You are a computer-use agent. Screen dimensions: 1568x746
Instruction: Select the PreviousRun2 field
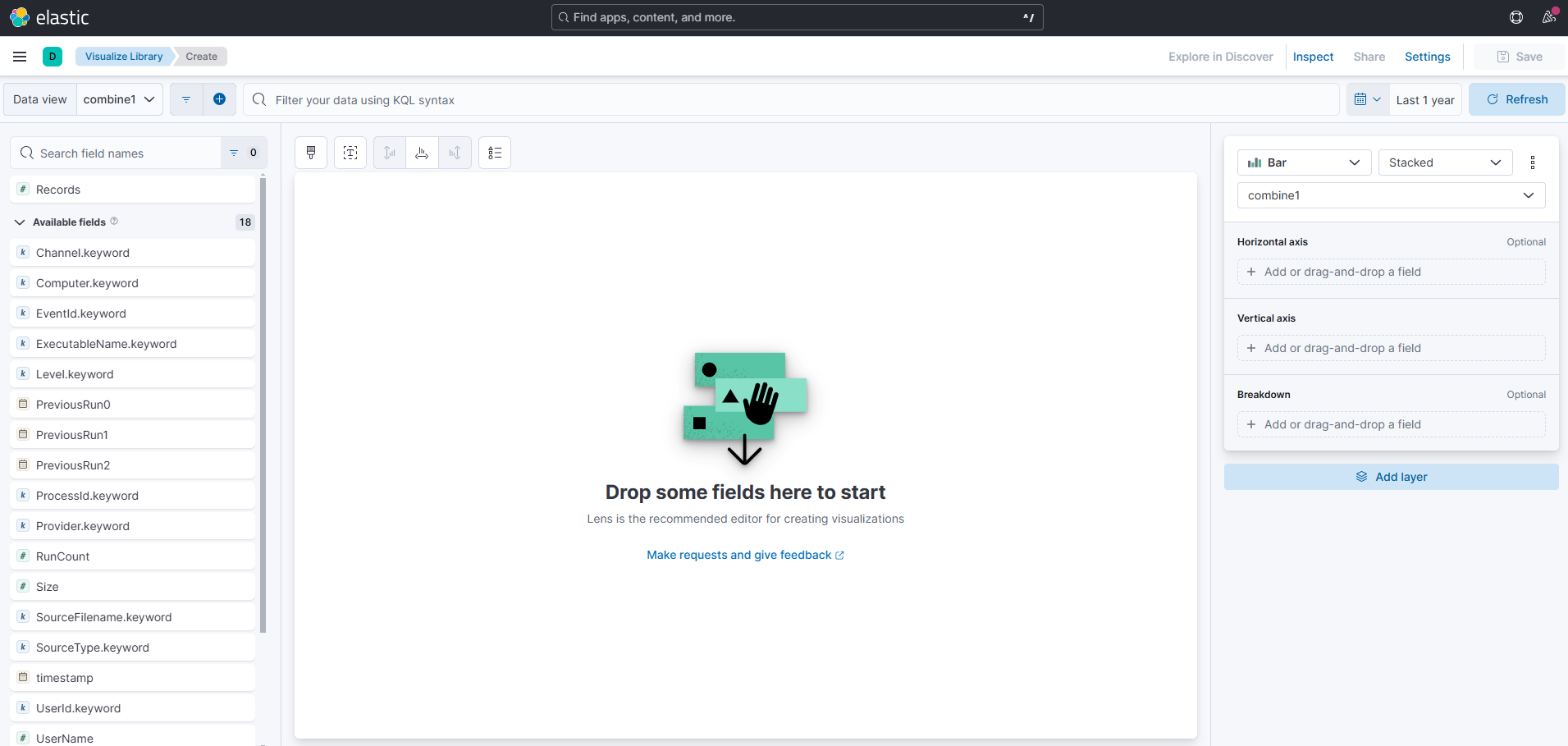click(133, 465)
